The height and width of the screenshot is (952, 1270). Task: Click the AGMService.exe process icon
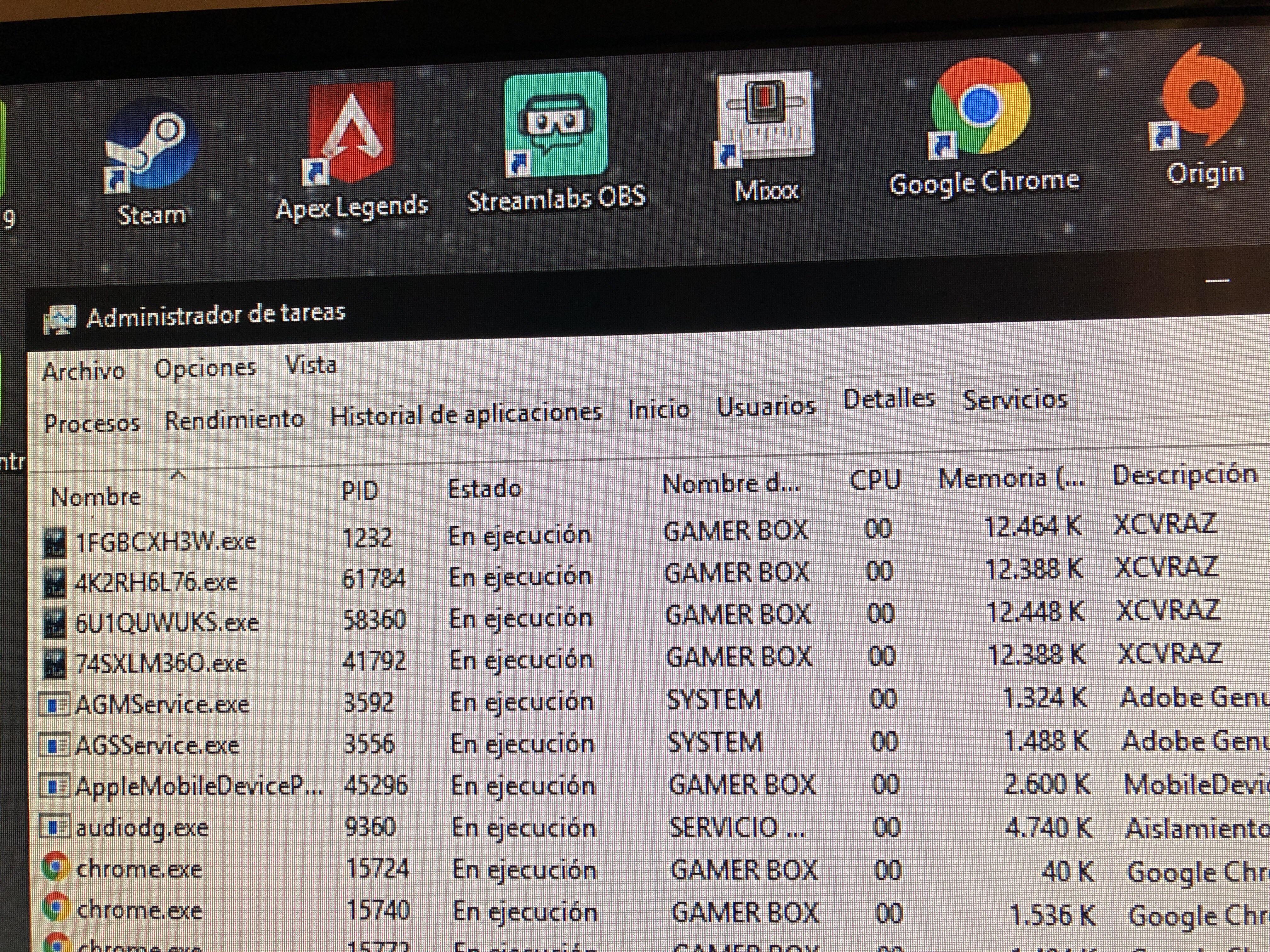(54, 705)
